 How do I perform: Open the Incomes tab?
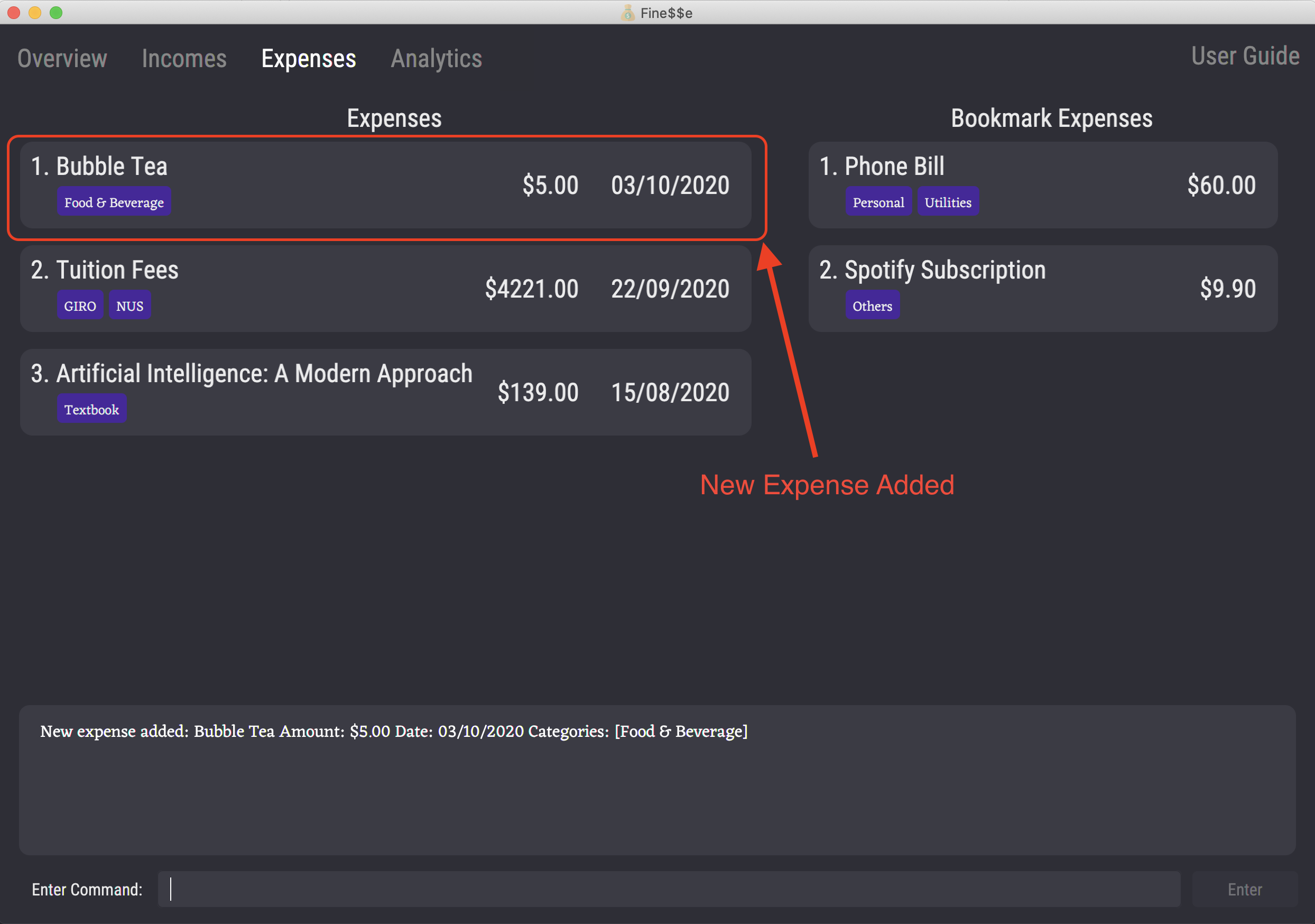[x=184, y=59]
